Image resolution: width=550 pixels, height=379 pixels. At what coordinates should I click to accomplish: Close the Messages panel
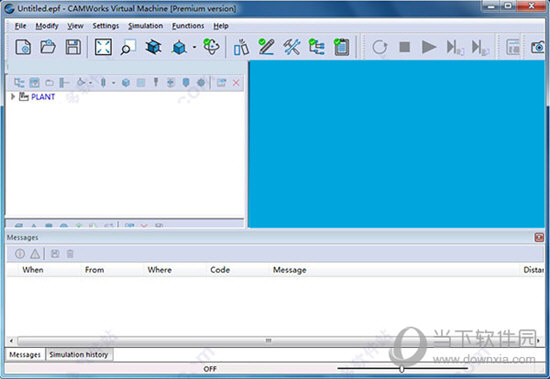click(539, 238)
